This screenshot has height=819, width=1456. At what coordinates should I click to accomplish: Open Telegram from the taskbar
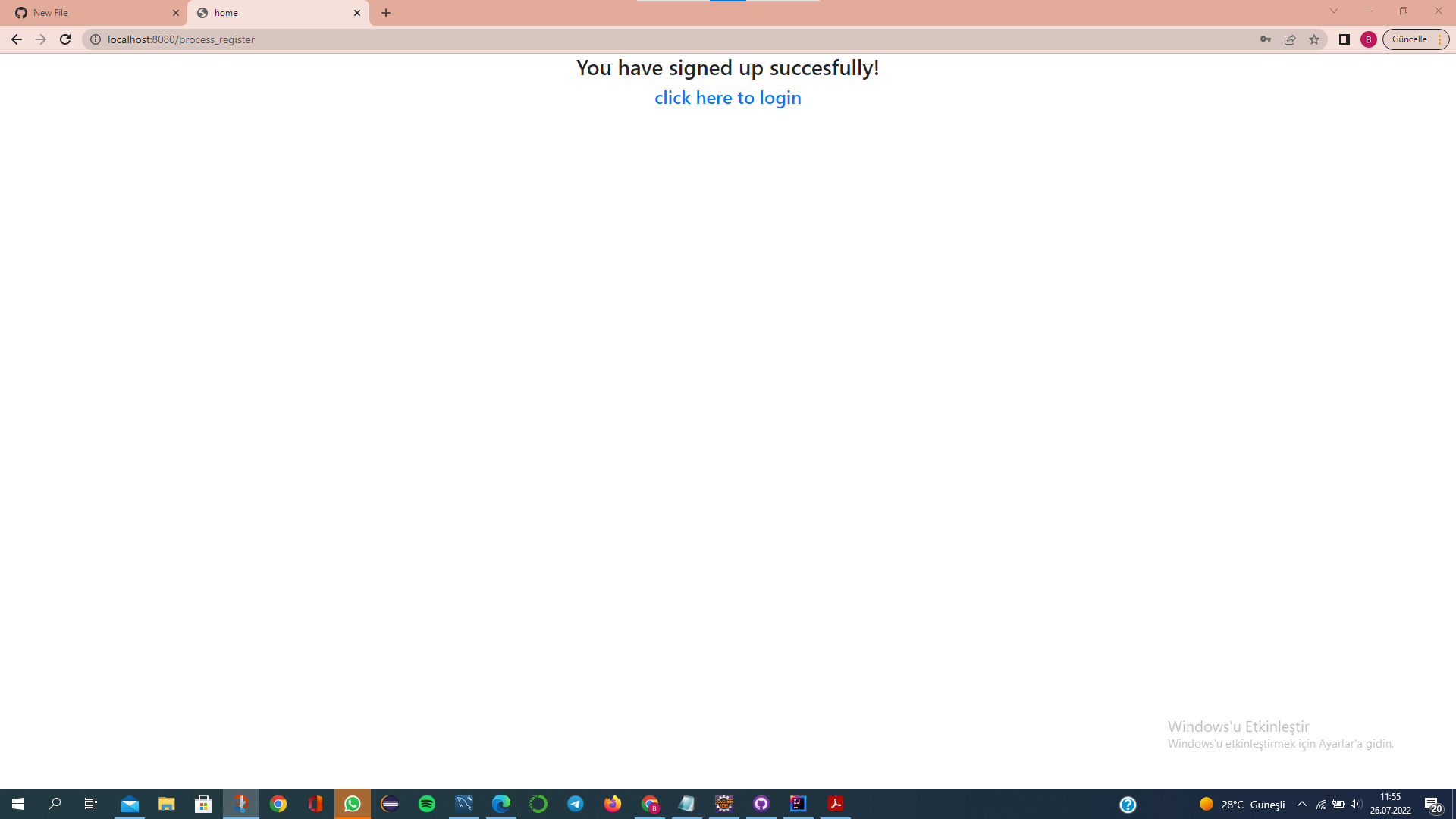click(x=576, y=804)
